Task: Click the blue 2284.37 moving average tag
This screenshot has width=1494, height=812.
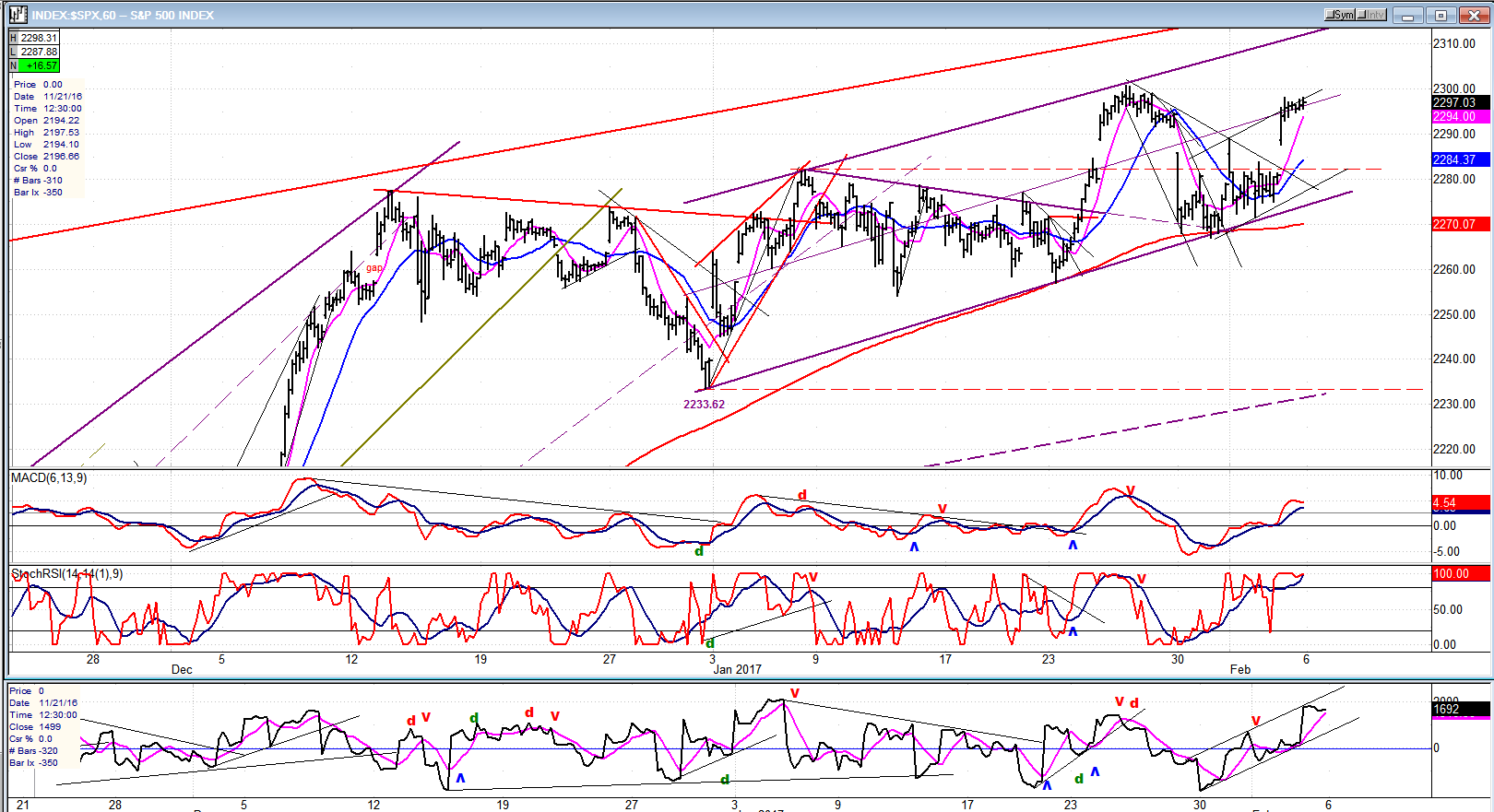Action: click(x=1459, y=159)
